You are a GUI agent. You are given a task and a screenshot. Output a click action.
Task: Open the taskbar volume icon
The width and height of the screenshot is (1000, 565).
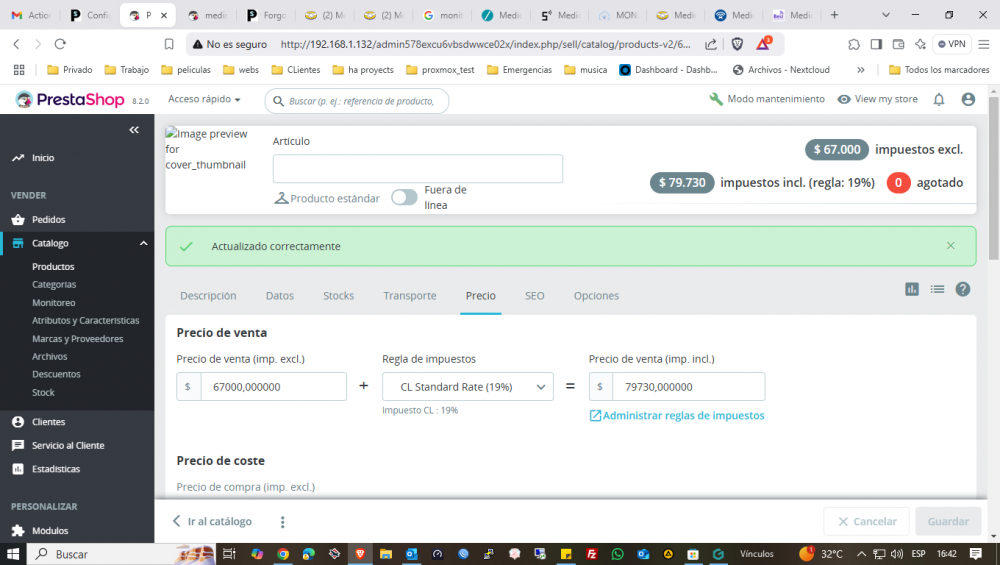tap(897, 554)
